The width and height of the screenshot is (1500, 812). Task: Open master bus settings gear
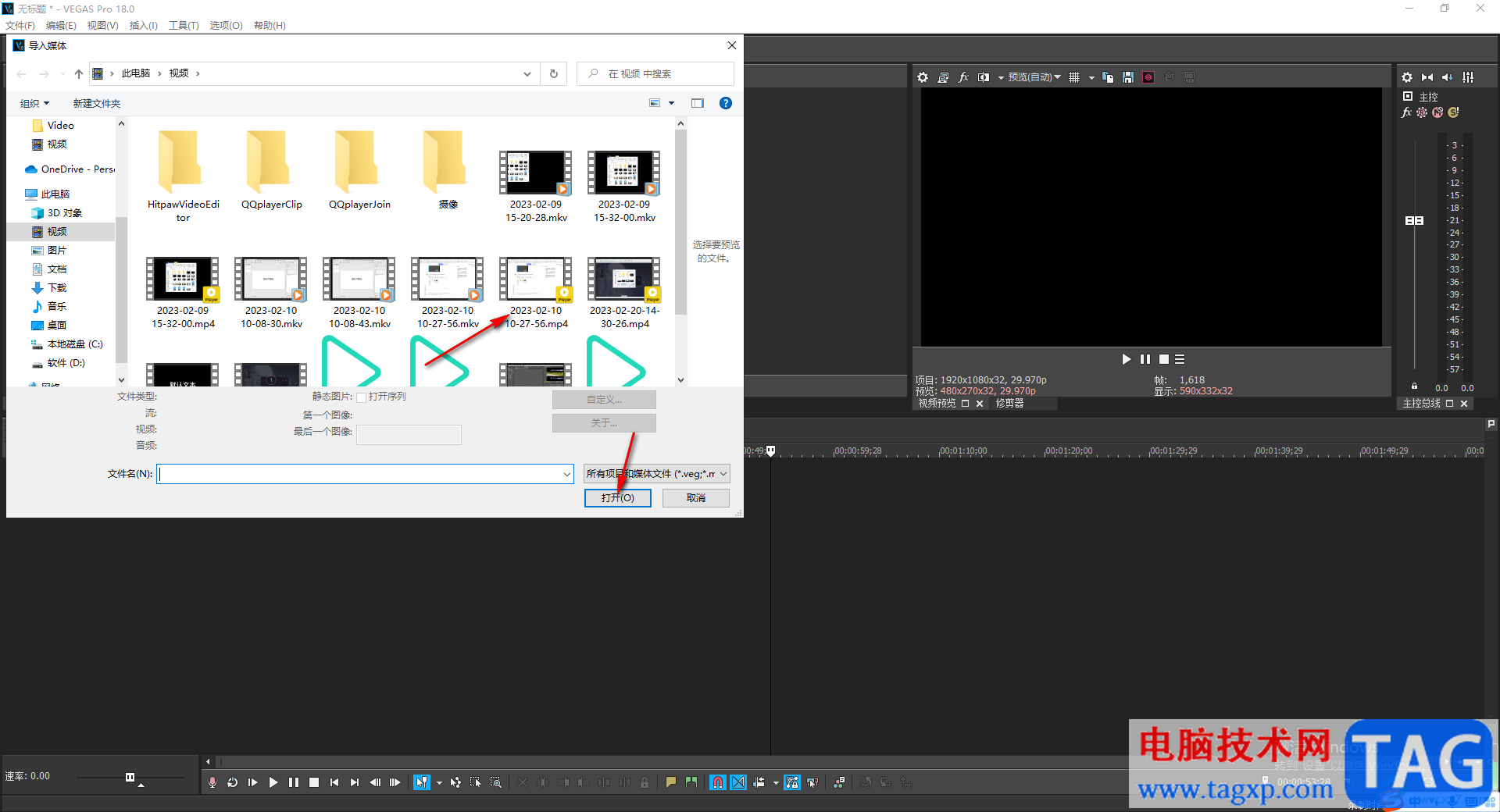click(1407, 77)
